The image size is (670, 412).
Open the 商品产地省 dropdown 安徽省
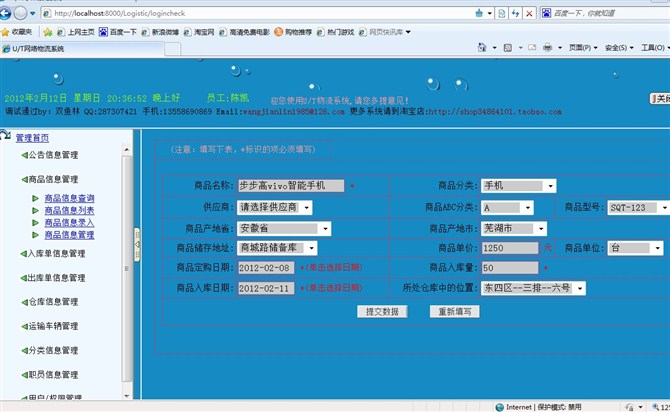[284, 229]
